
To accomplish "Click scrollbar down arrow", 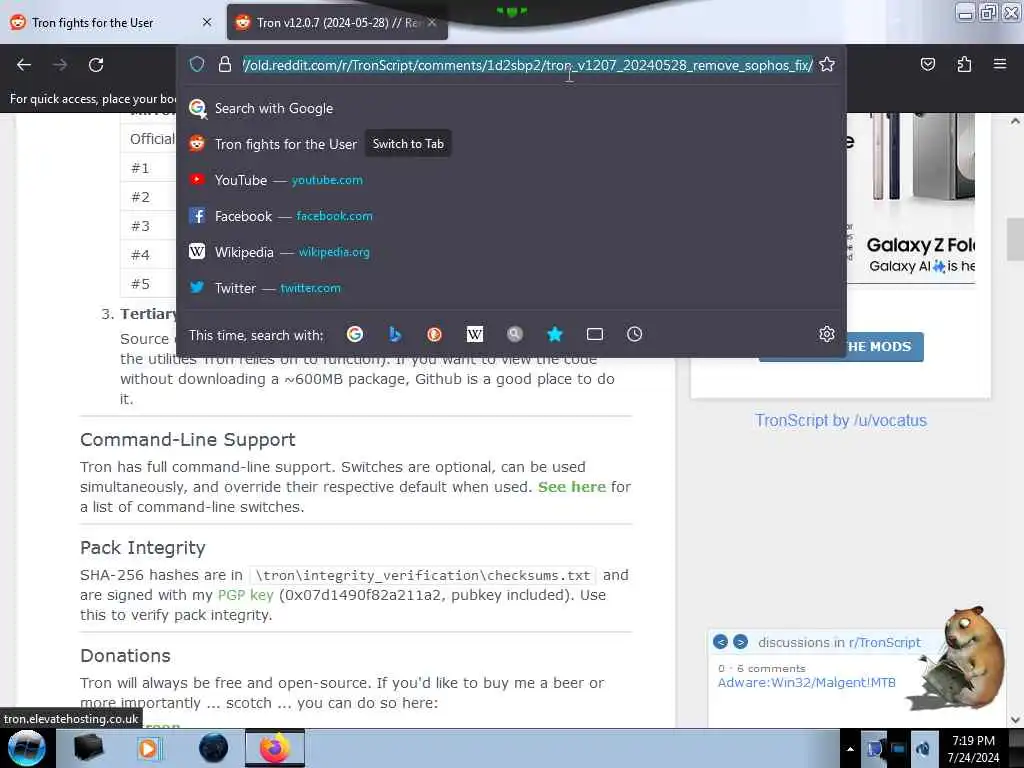I will click(x=1015, y=719).
